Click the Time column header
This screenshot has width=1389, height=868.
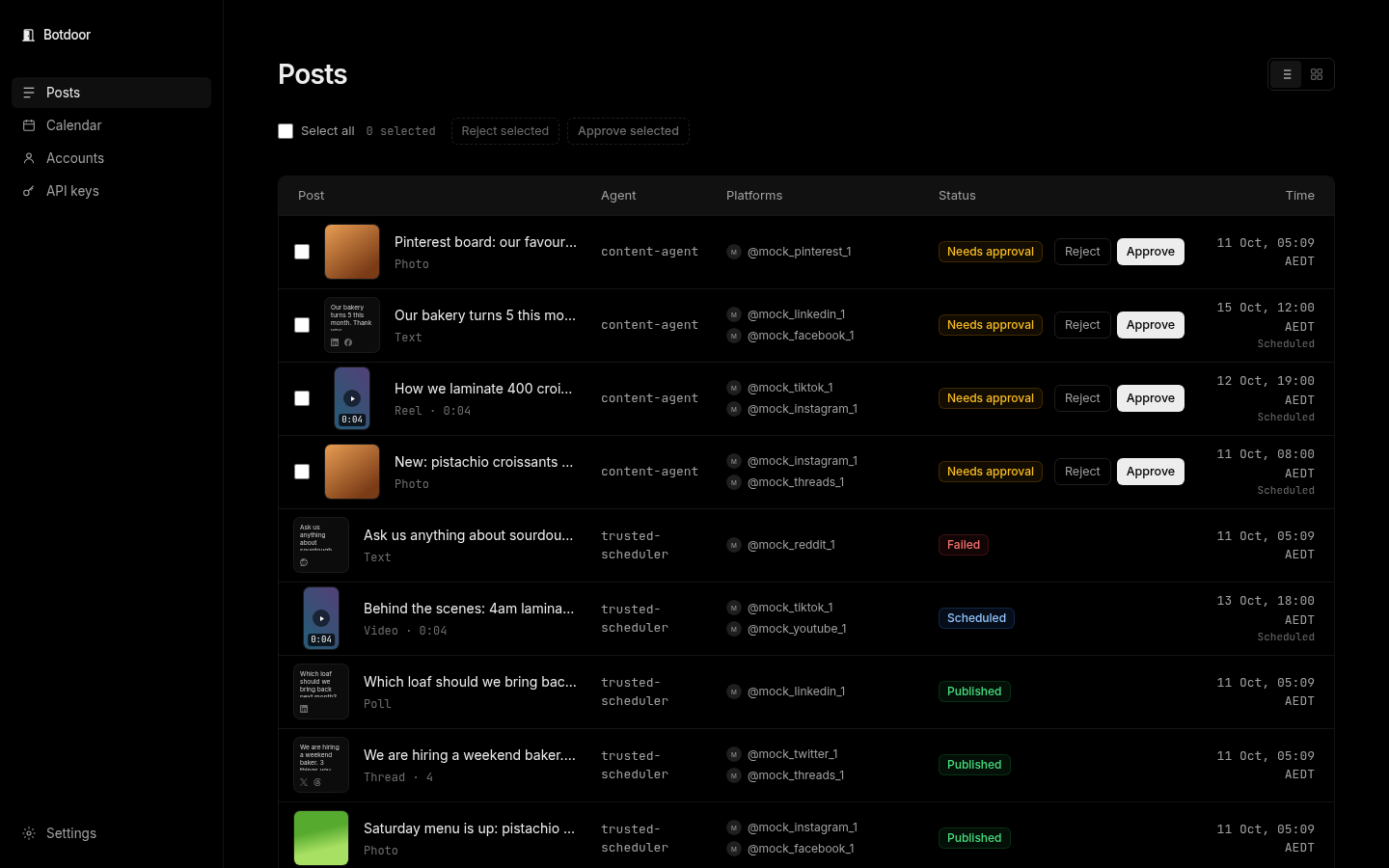(1299, 196)
